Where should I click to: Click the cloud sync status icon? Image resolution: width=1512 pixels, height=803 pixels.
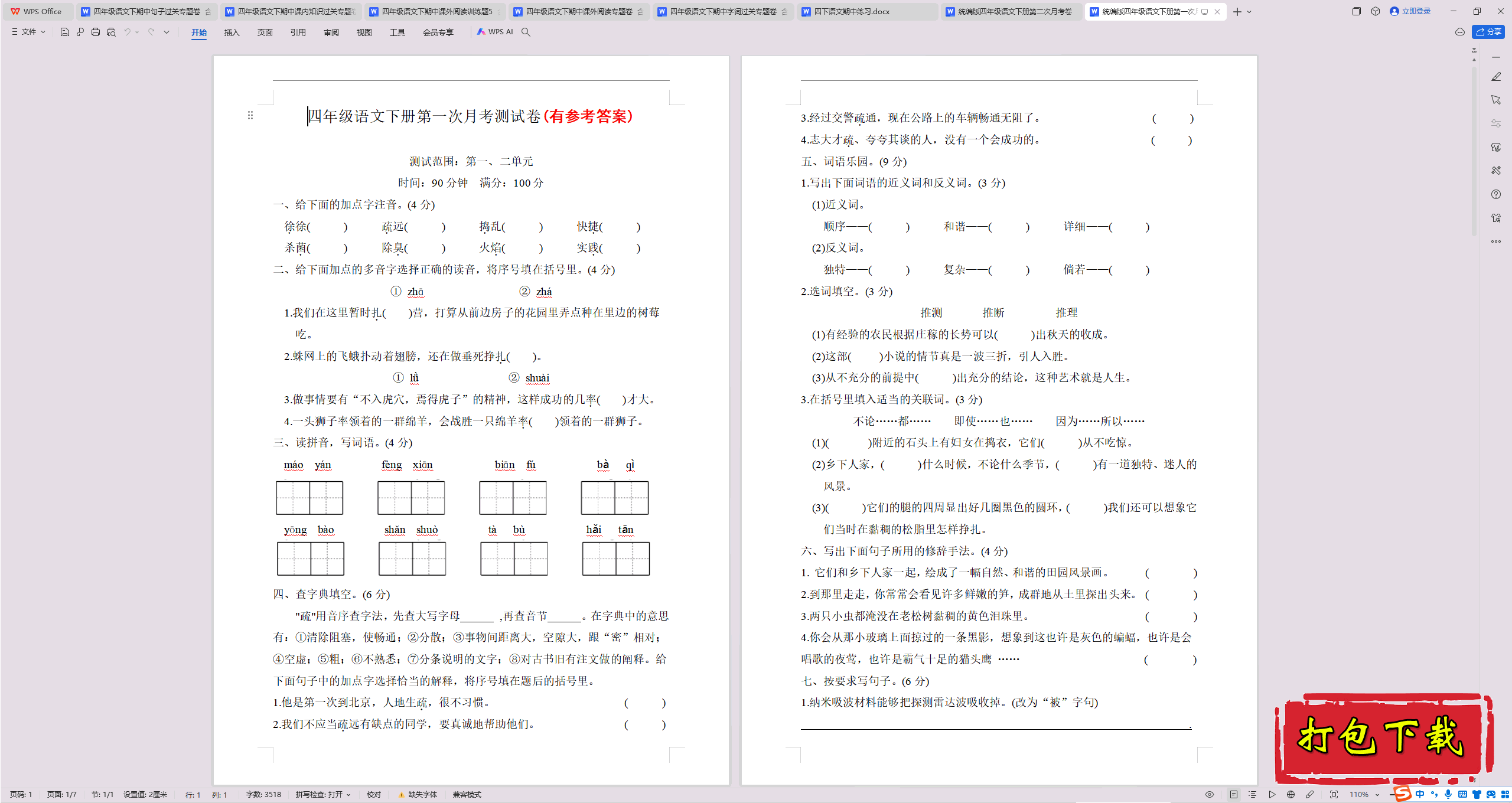tap(1459, 32)
